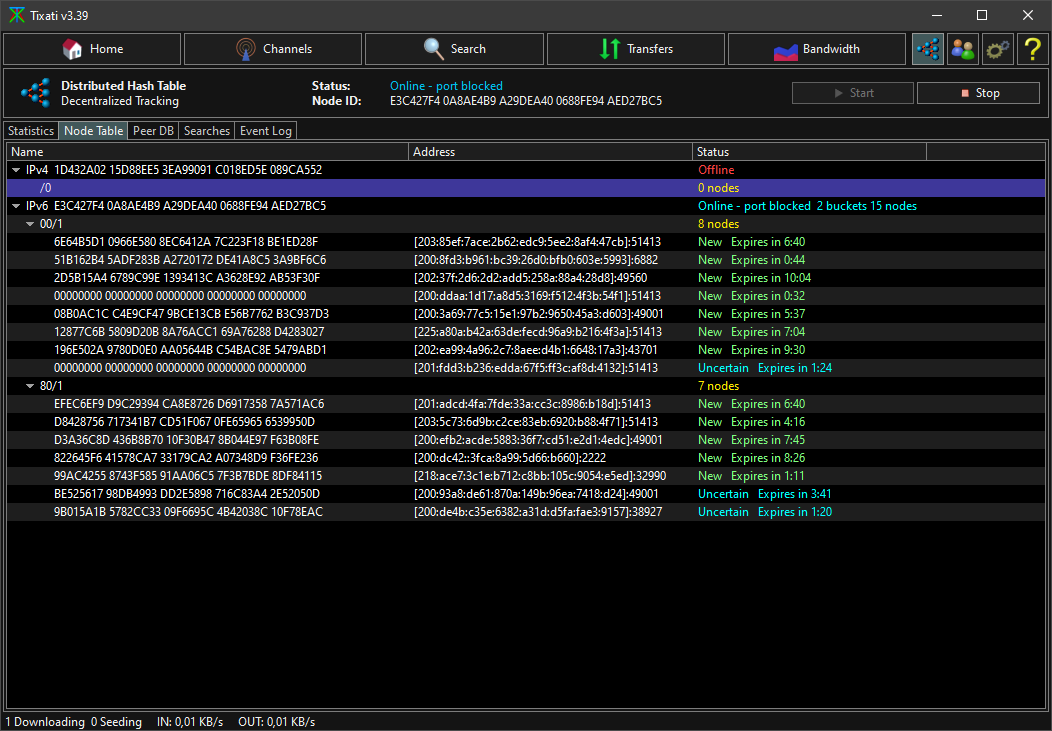Open the Bandwidth section
This screenshot has height=731, width=1052.
click(817, 49)
